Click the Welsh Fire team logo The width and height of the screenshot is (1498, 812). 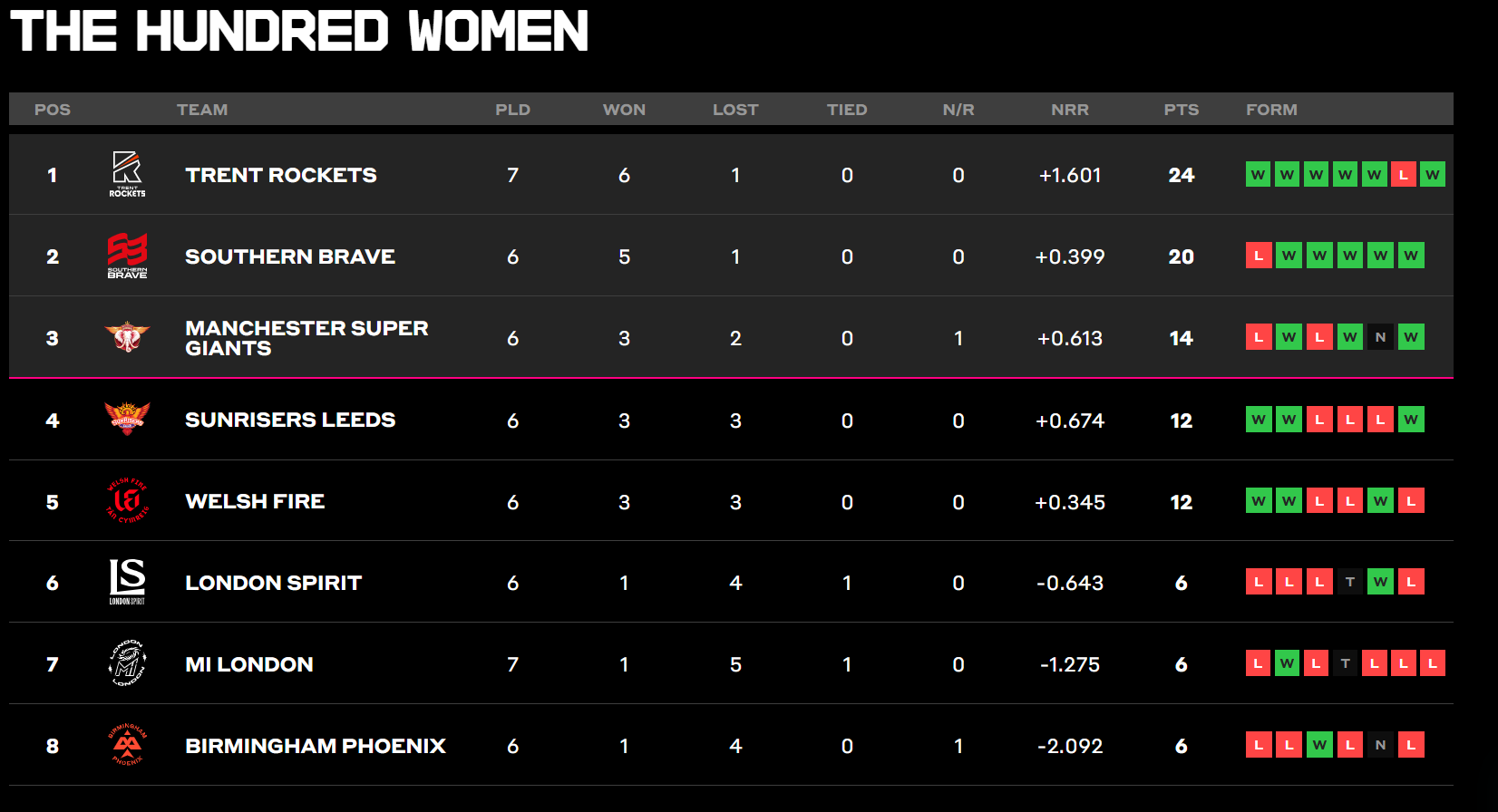pos(127,501)
